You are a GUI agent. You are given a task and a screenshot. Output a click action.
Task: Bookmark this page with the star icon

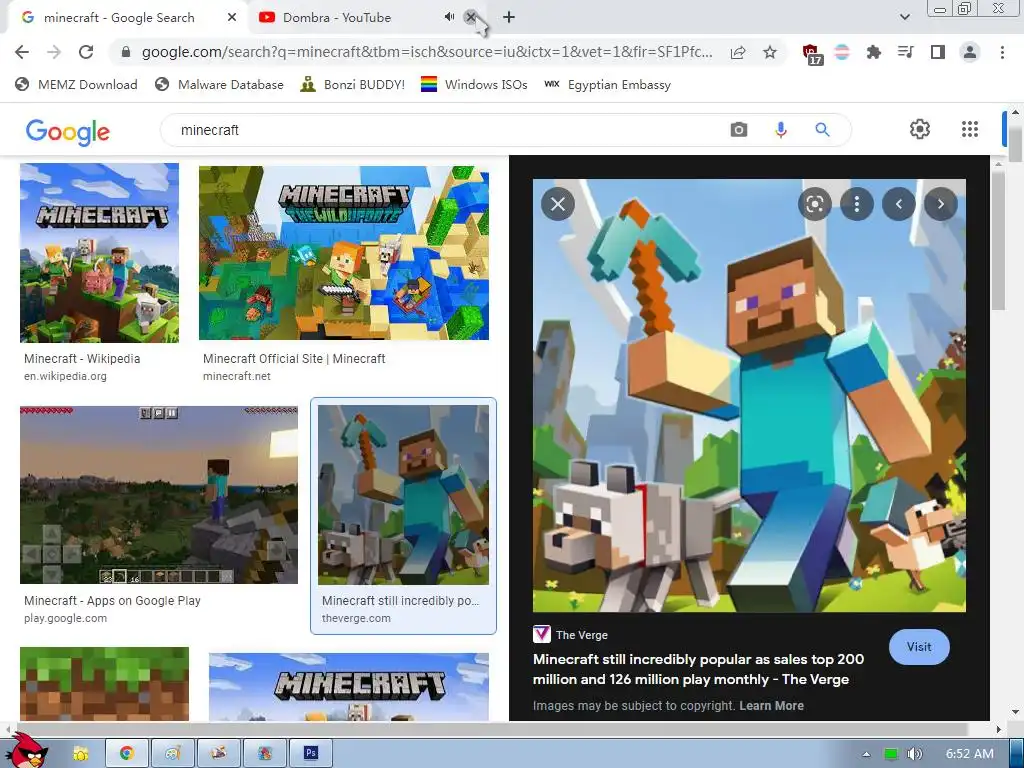[770, 52]
